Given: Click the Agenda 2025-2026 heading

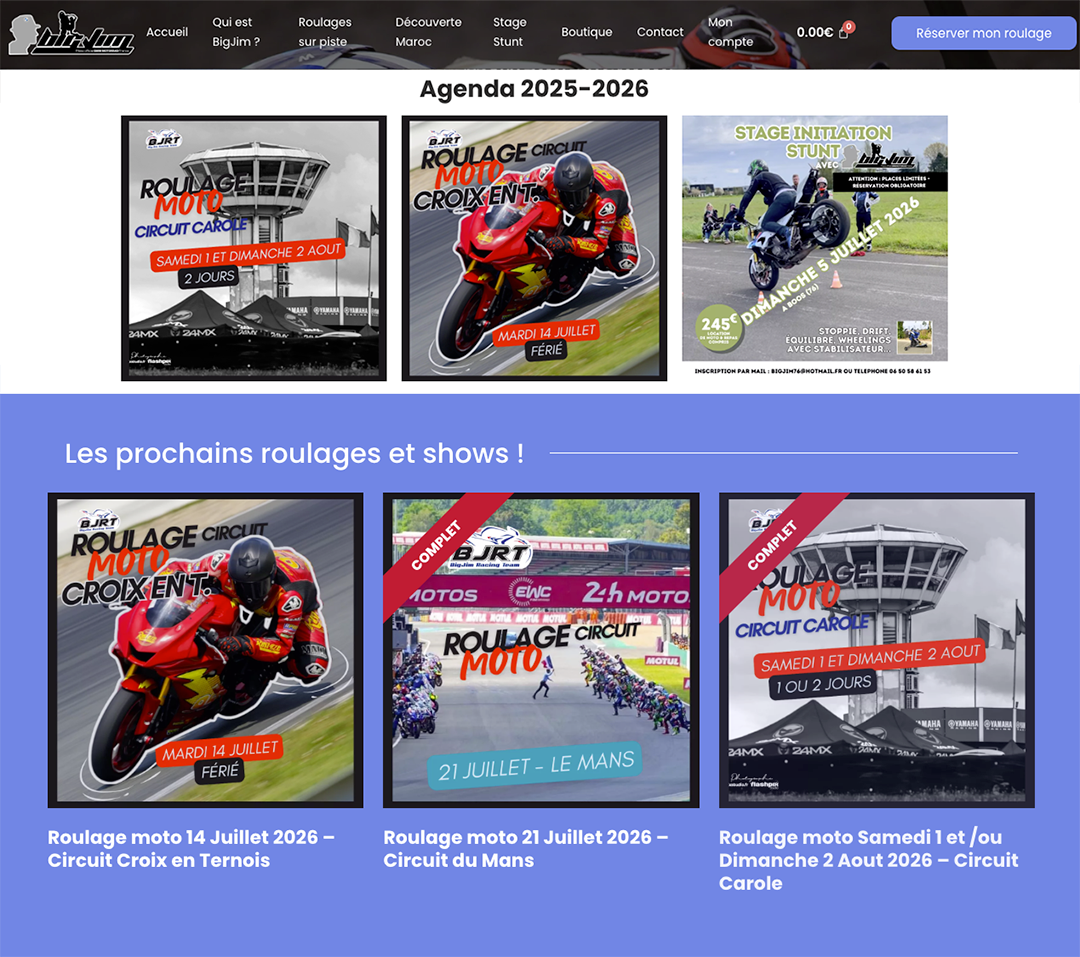Looking at the screenshot, I should 534,89.
